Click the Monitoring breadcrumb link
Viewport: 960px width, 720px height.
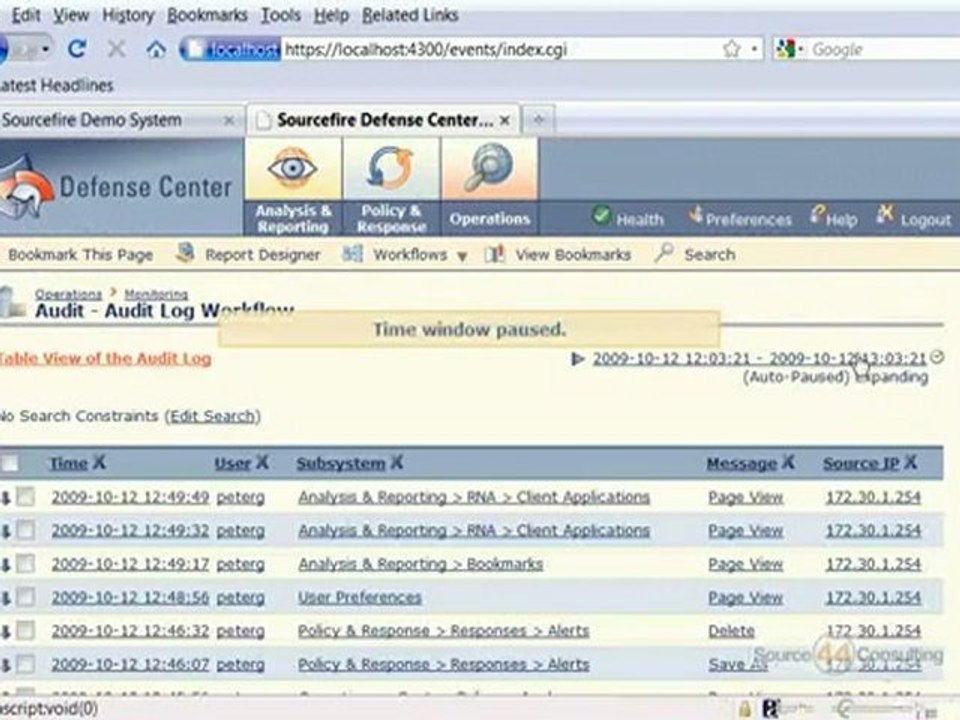[x=156, y=294]
